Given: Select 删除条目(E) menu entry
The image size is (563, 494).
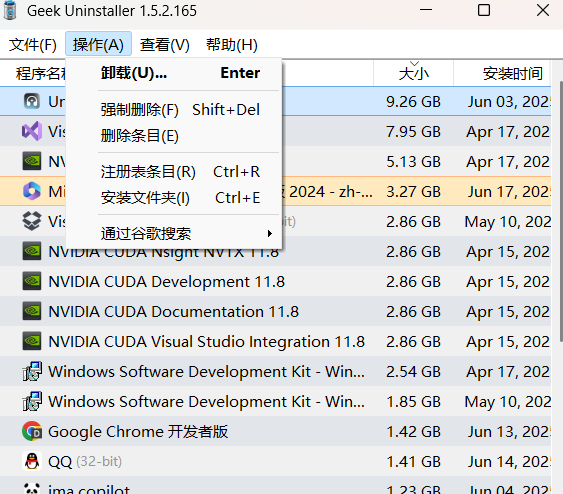Looking at the screenshot, I should click(x=174, y=136).
